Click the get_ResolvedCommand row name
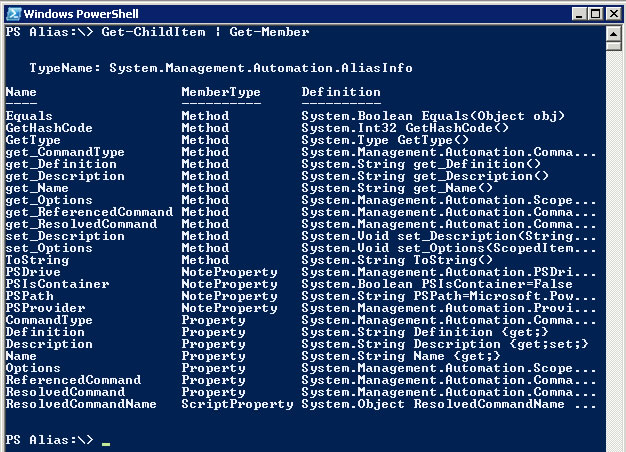Image resolution: width=626 pixels, height=452 pixels. pos(81,224)
